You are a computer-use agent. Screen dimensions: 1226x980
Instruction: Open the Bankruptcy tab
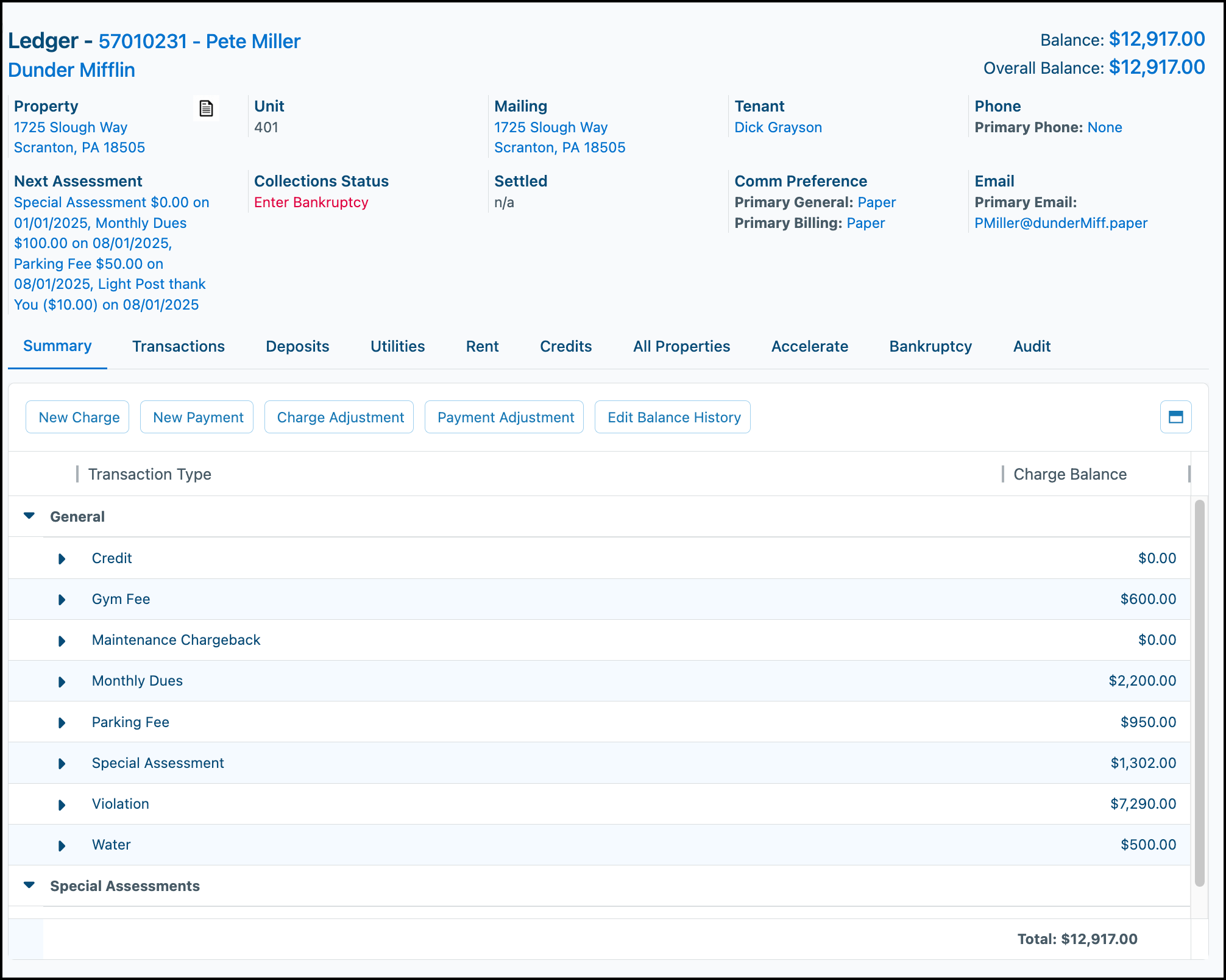[930, 346]
